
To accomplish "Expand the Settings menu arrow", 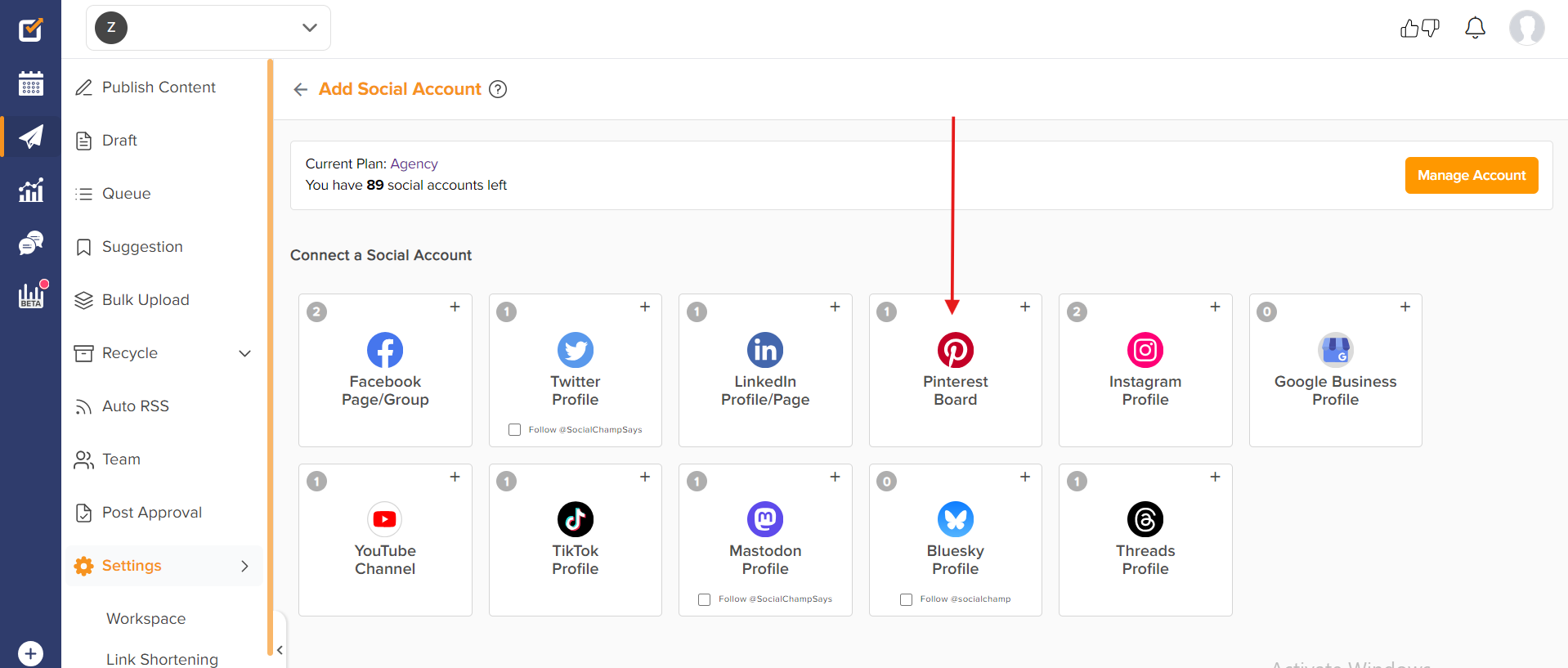I will (244, 566).
